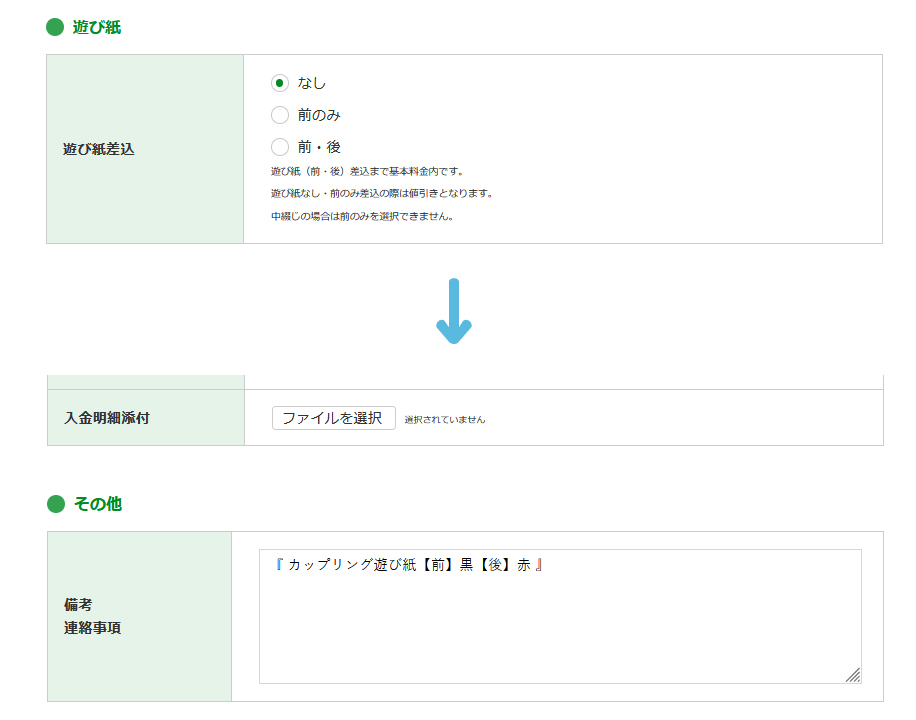This screenshot has height=720, width=916.
Task: Click the ファイルを選択 button
Action: pyautogui.click(x=333, y=418)
